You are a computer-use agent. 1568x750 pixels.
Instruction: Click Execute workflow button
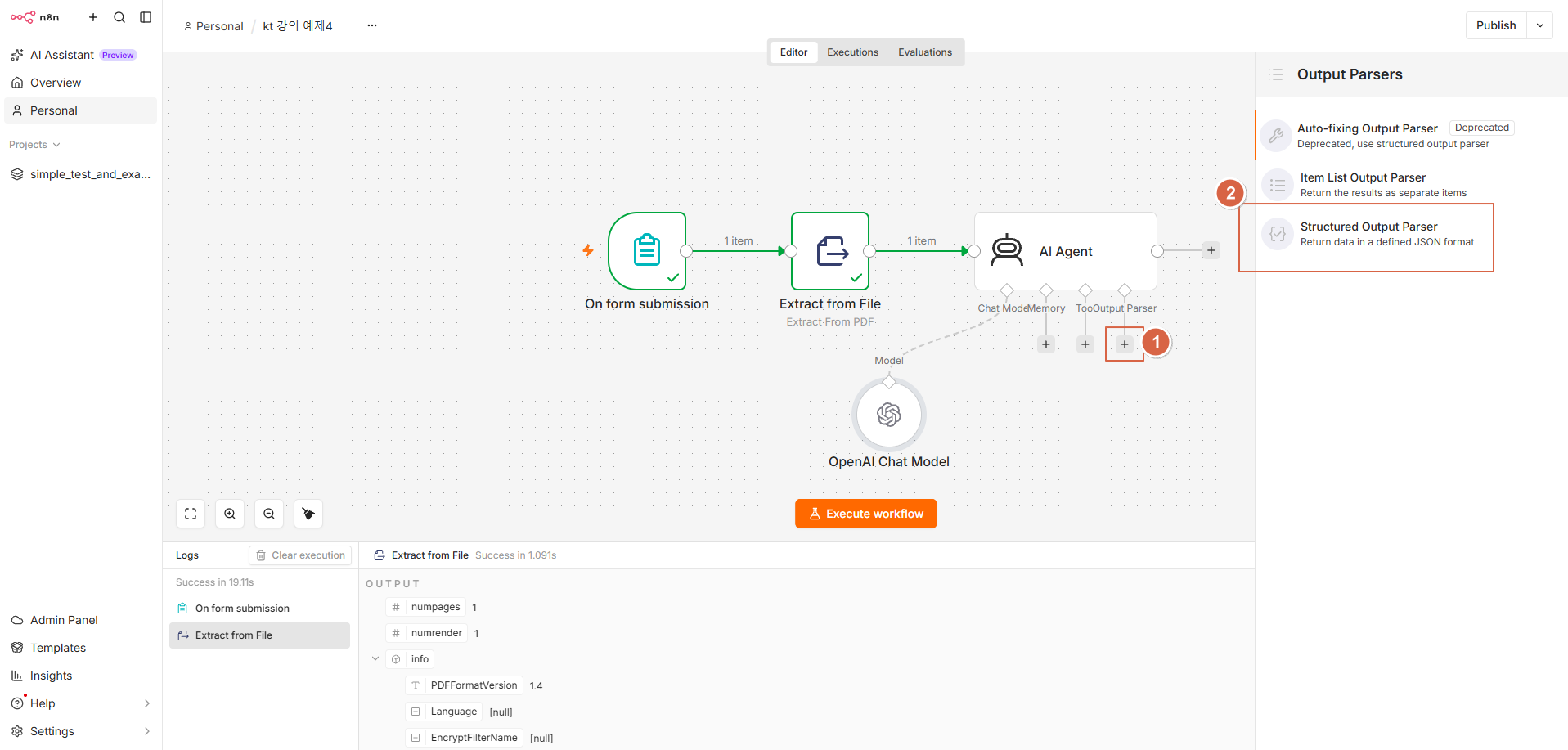[866, 514]
